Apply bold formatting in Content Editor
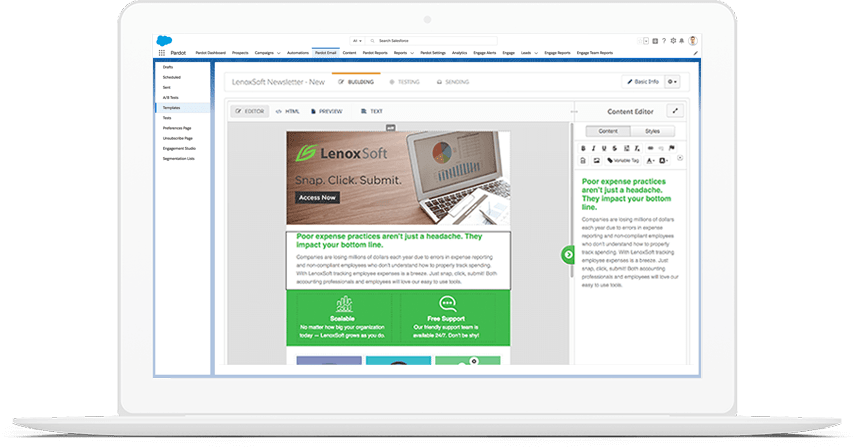This screenshot has width=857, height=447. 583,148
